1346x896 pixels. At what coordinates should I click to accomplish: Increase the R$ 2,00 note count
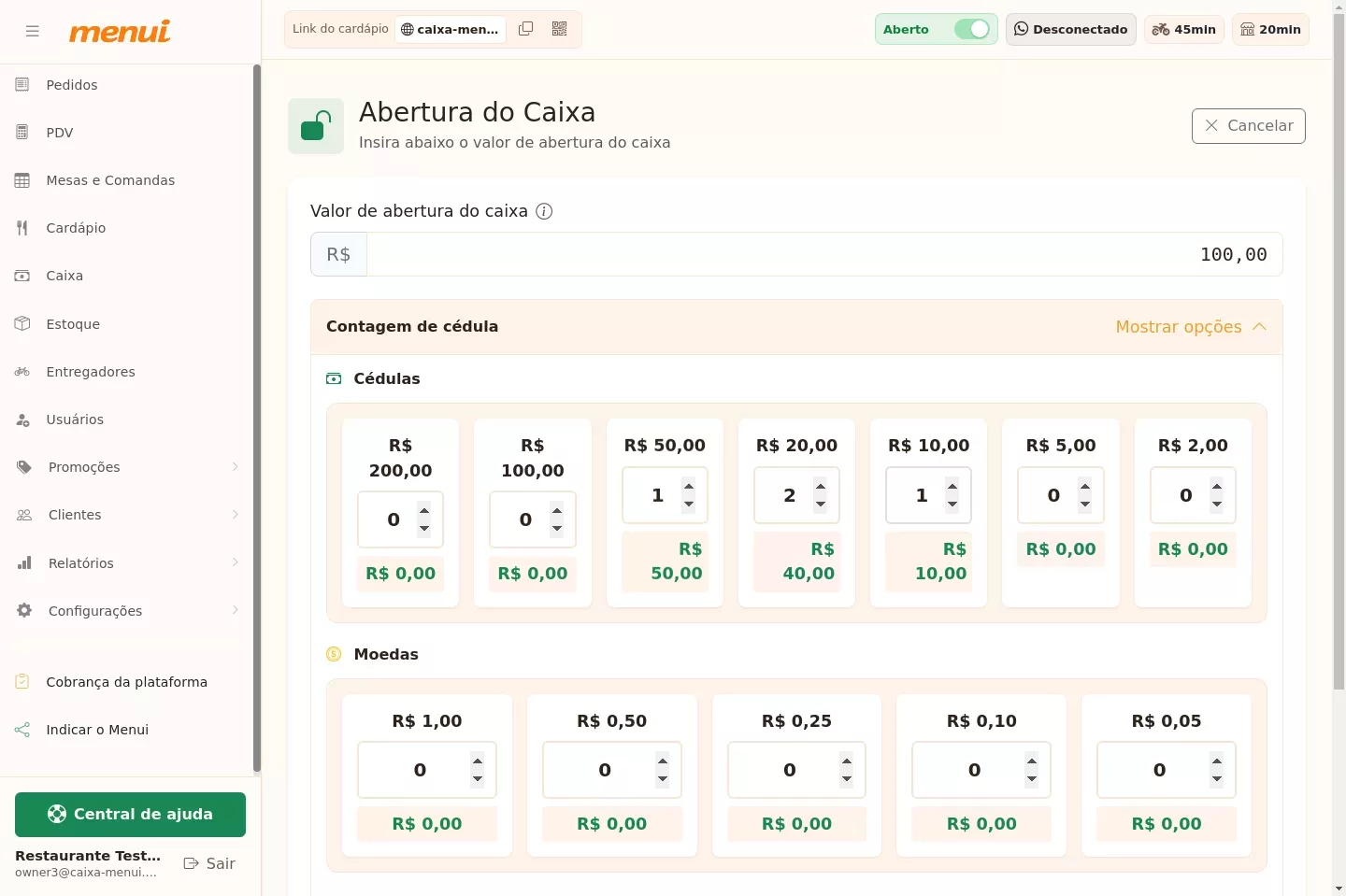point(1217,486)
